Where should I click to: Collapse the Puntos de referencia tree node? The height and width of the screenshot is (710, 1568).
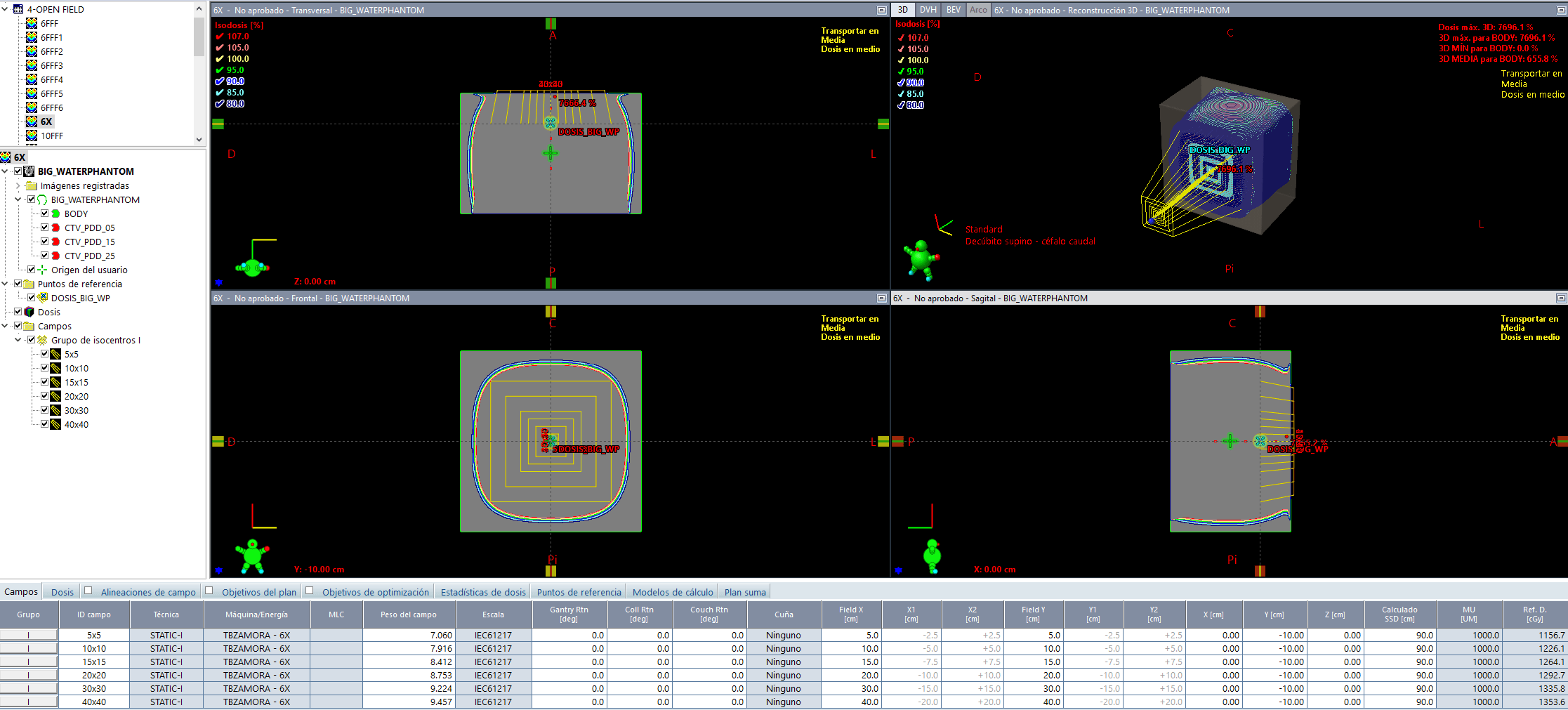pyautogui.click(x=5, y=284)
